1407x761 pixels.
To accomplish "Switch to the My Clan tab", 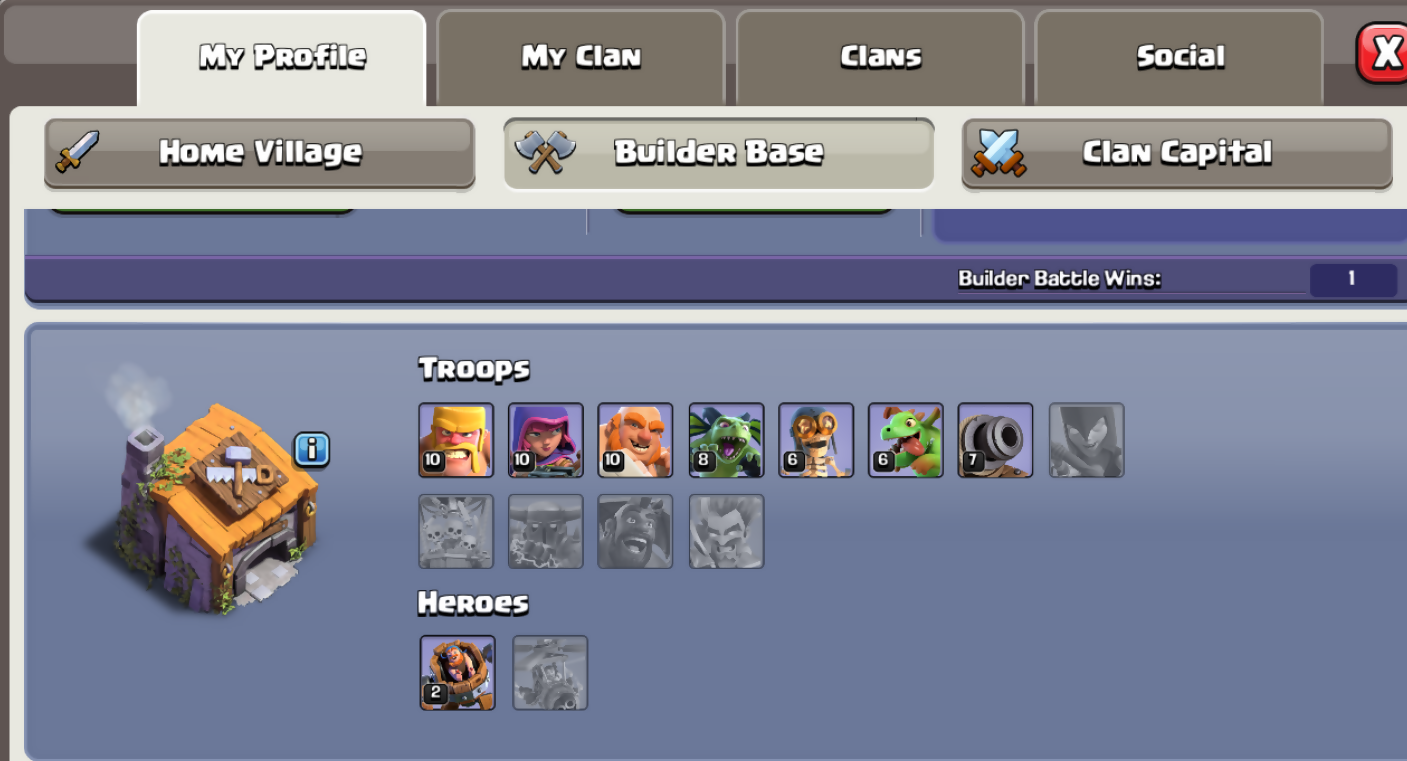I will coord(581,57).
